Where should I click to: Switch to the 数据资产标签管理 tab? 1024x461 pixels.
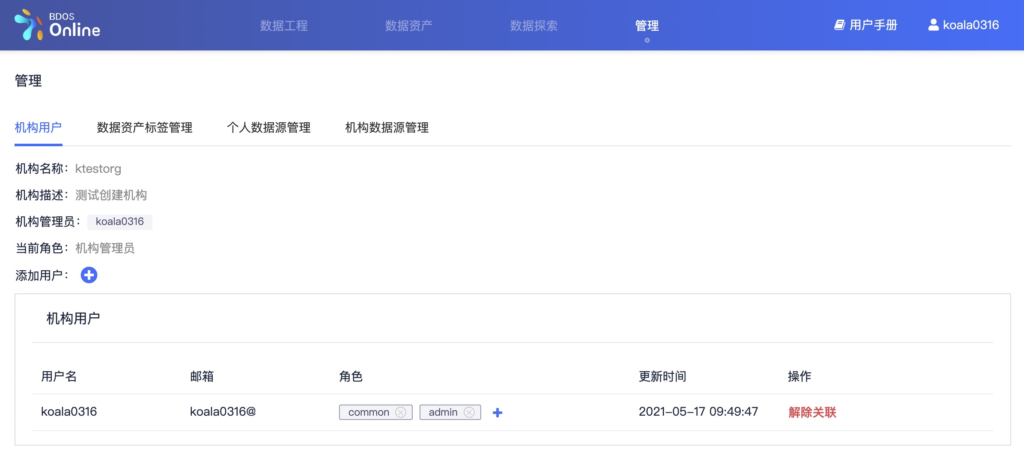tap(144, 127)
